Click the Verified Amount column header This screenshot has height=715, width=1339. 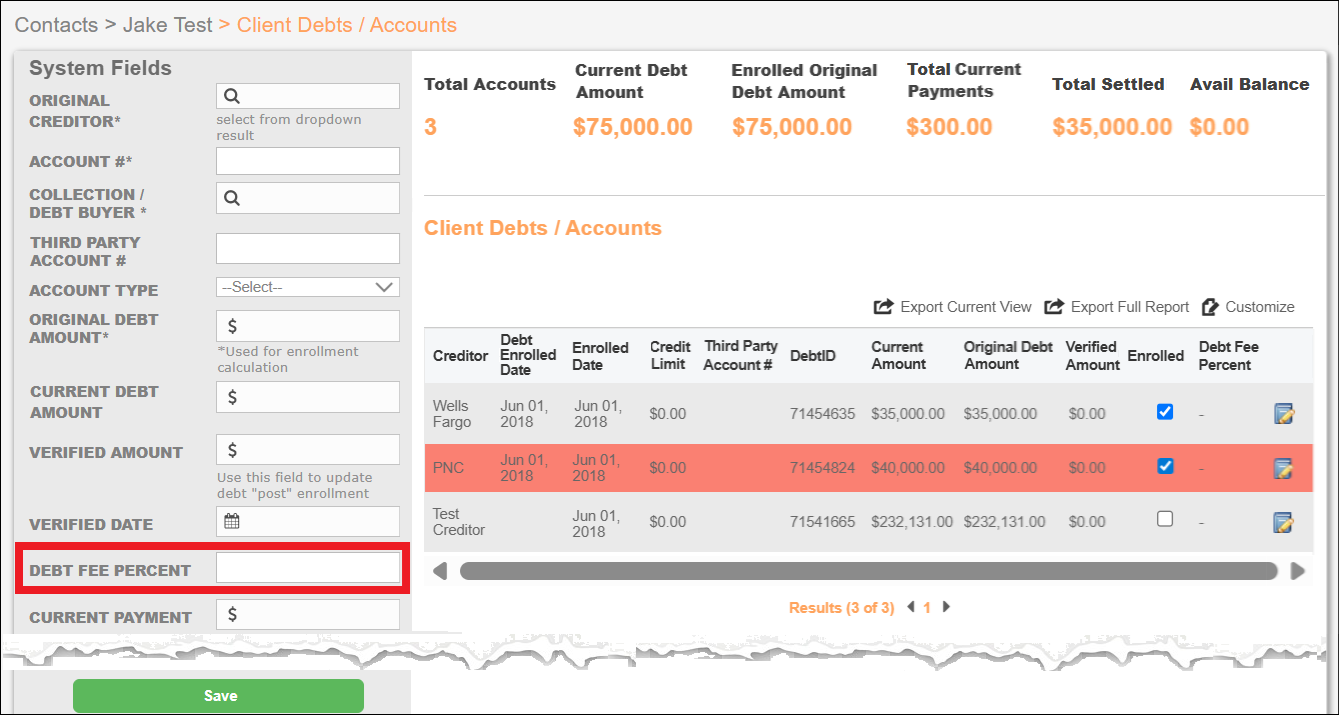(1092, 356)
